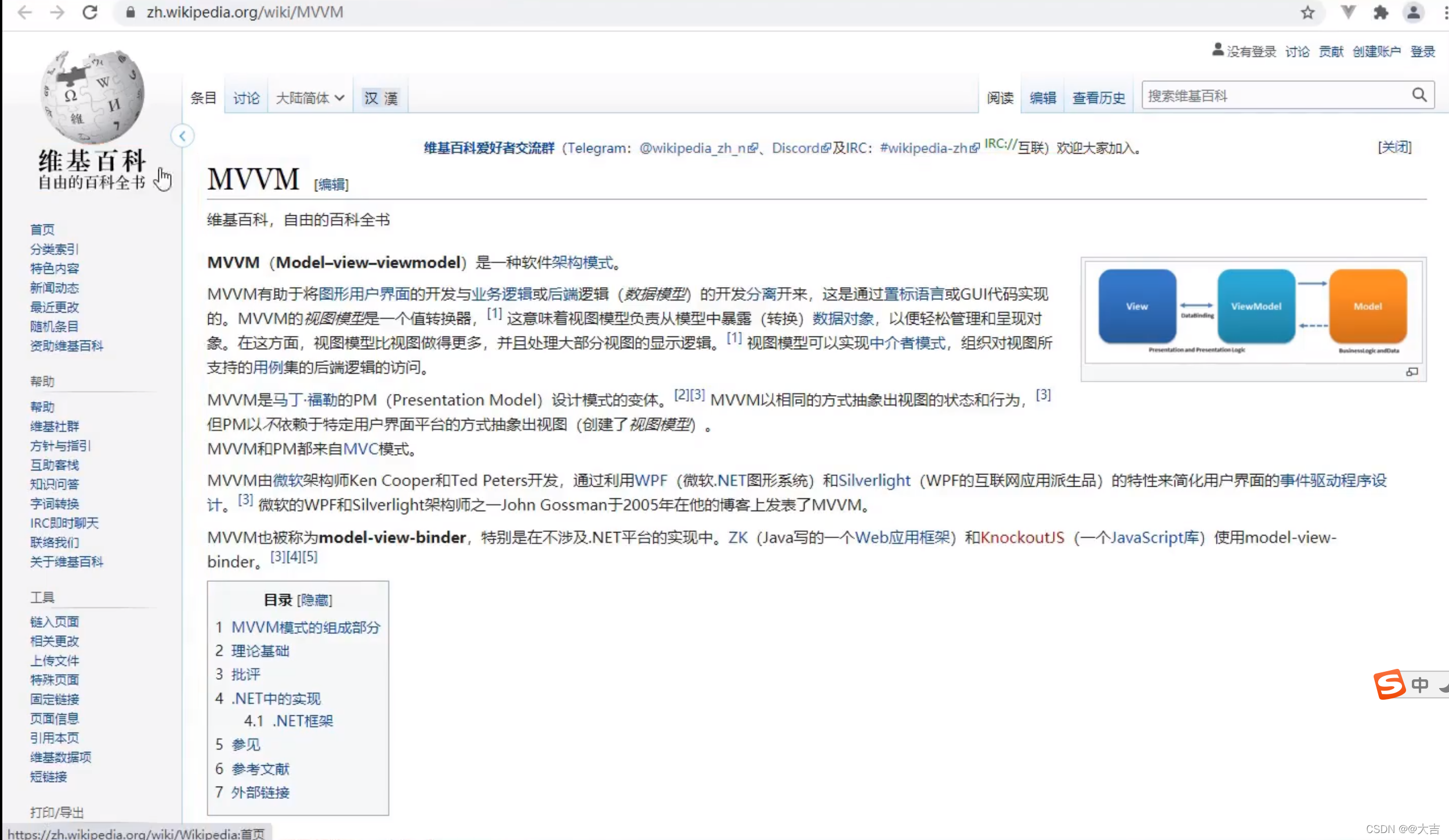Open the MVVM architecture diagram thumbnail

pyautogui.click(x=1253, y=311)
